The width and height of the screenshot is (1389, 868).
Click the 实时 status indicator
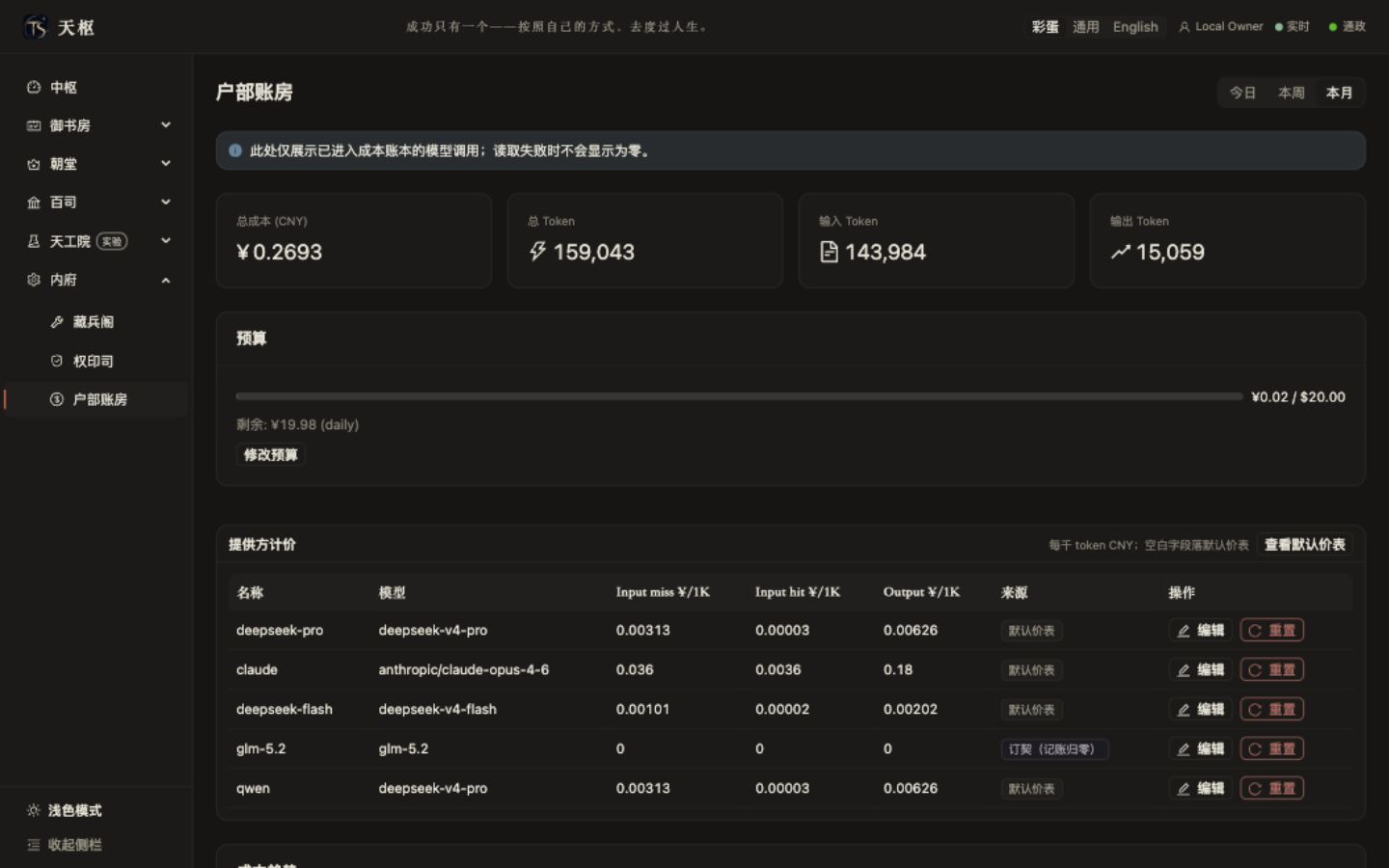[1293, 27]
